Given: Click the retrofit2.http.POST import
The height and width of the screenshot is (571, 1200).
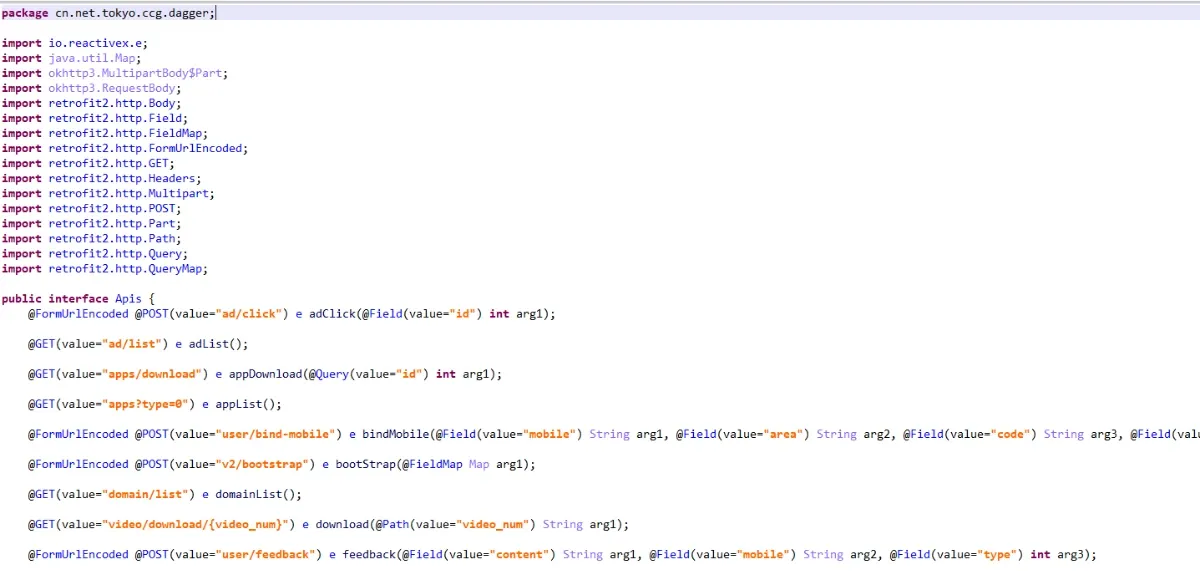Looking at the screenshot, I should click(x=111, y=208).
